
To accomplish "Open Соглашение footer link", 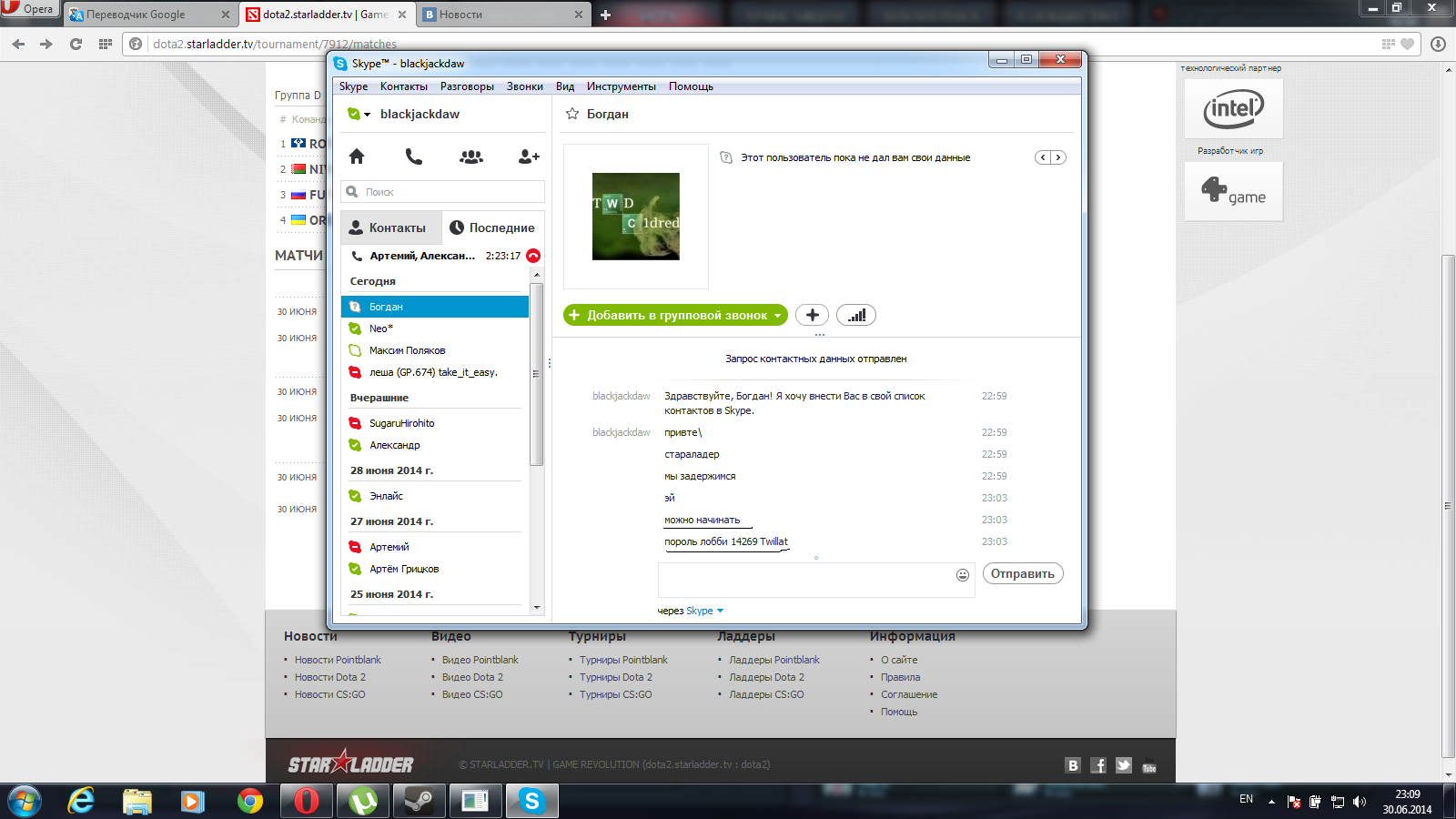I will click(908, 694).
